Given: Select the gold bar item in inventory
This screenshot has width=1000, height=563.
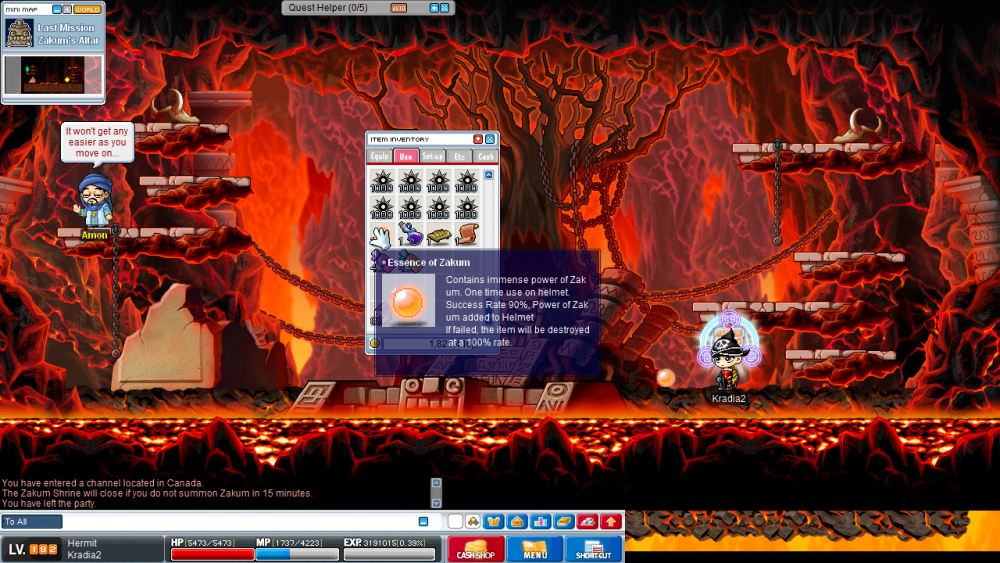Looking at the screenshot, I should [438, 234].
